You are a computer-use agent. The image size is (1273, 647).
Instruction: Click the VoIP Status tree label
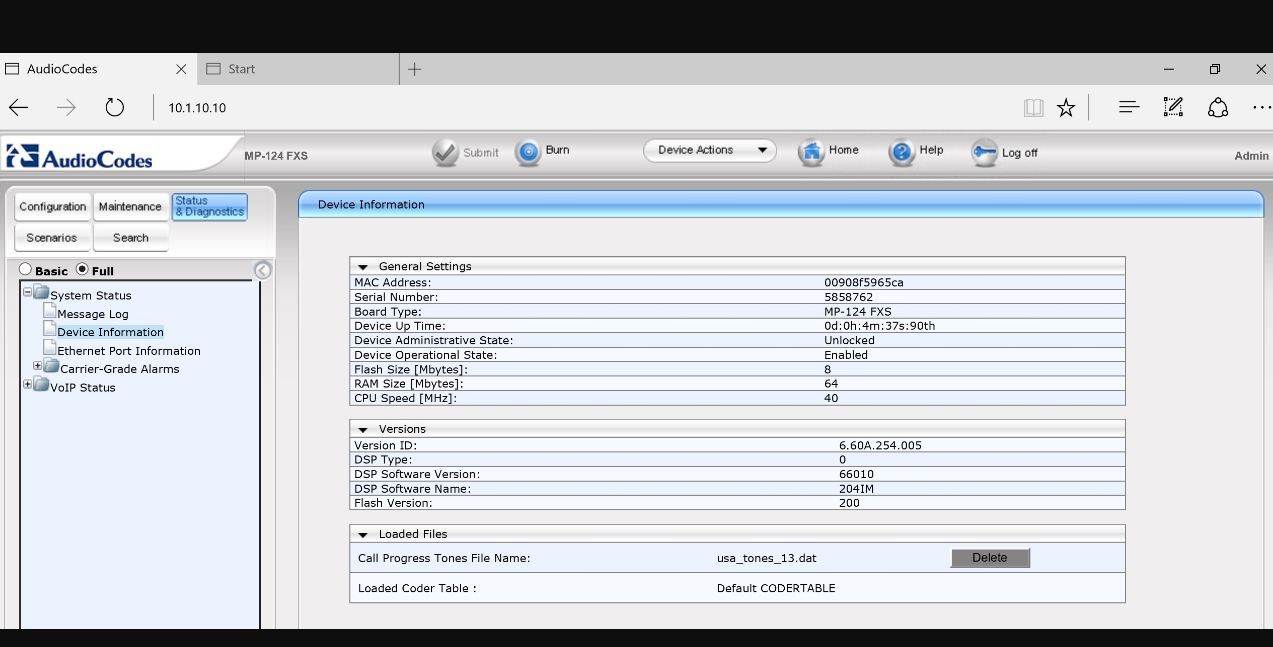(x=83, y=388)
